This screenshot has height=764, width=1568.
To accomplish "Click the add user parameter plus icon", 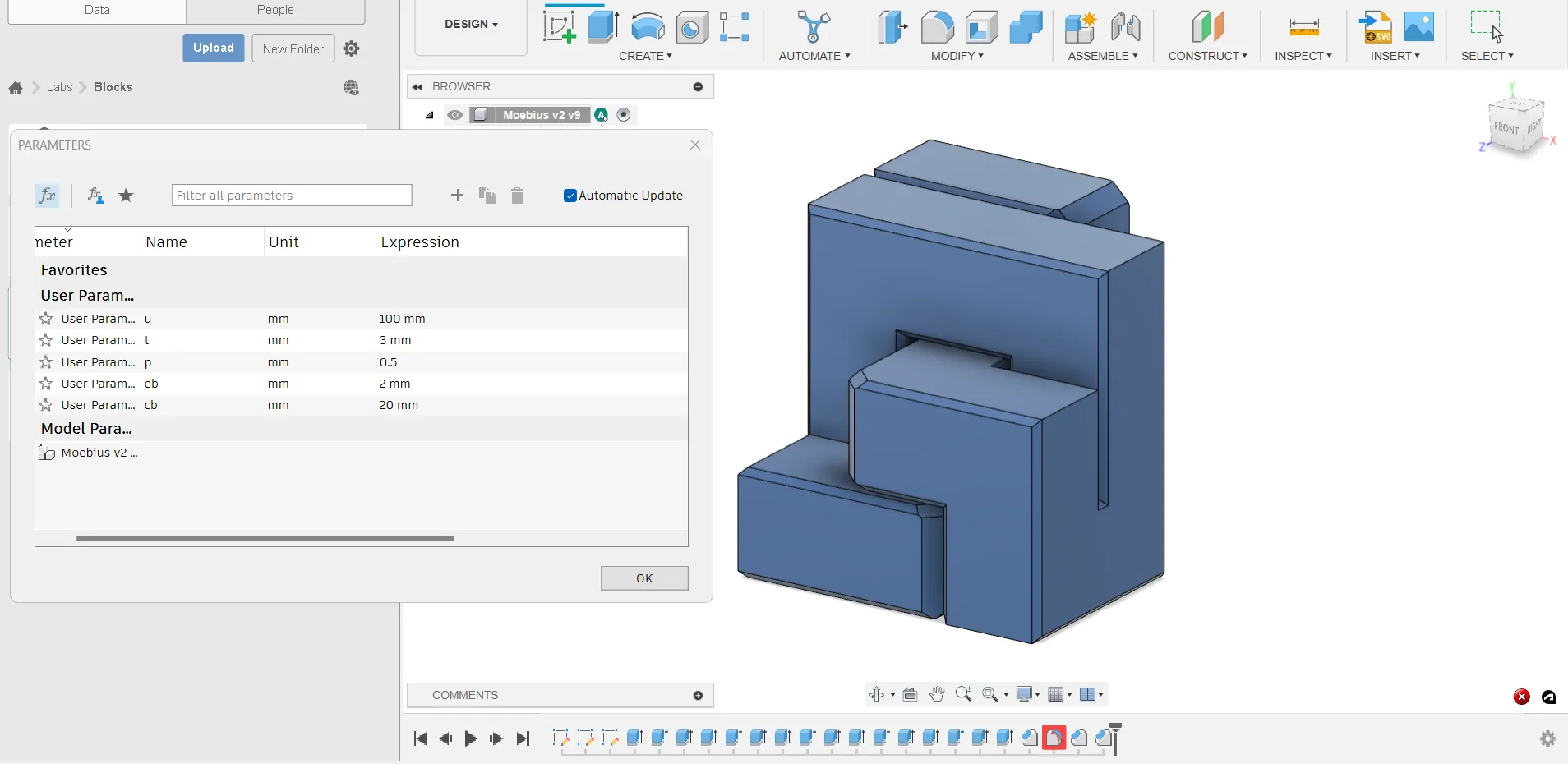I will 458,196.
